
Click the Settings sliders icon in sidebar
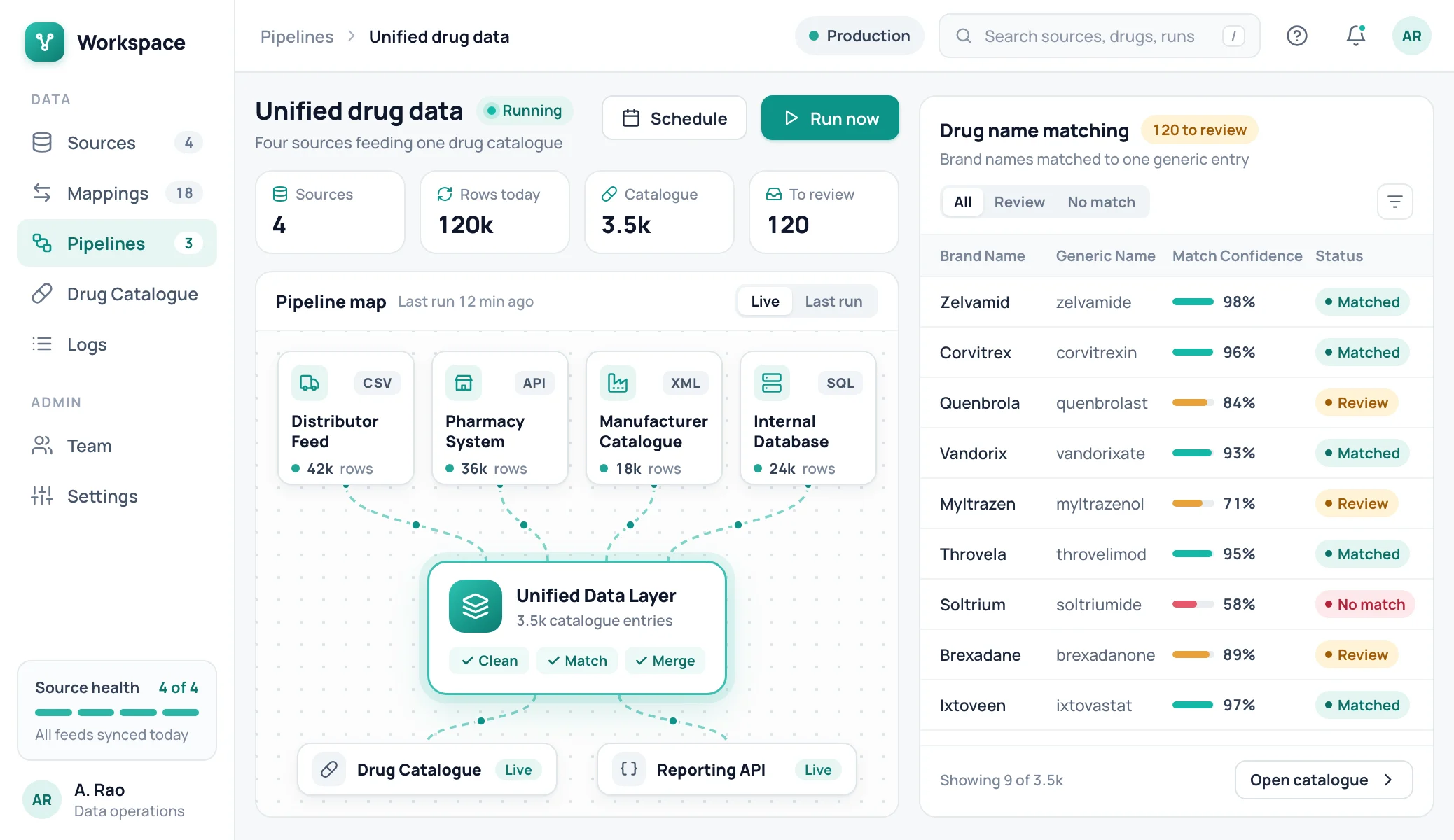(42, 496)
